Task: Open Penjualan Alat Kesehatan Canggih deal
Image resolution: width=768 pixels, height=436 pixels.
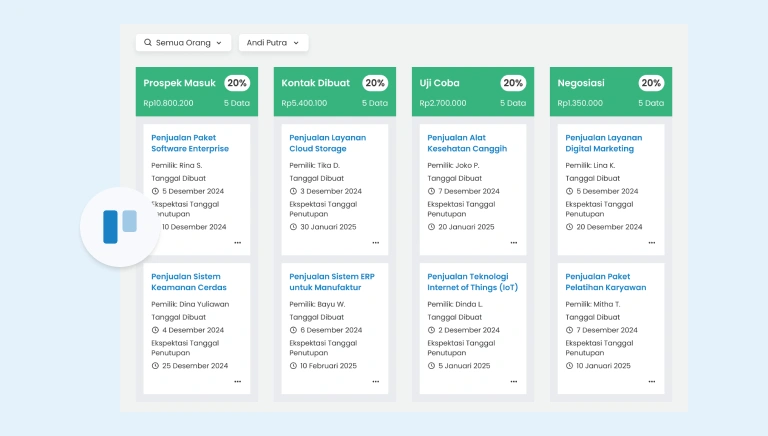Action: pyautogui.click(x=467, y=143)
